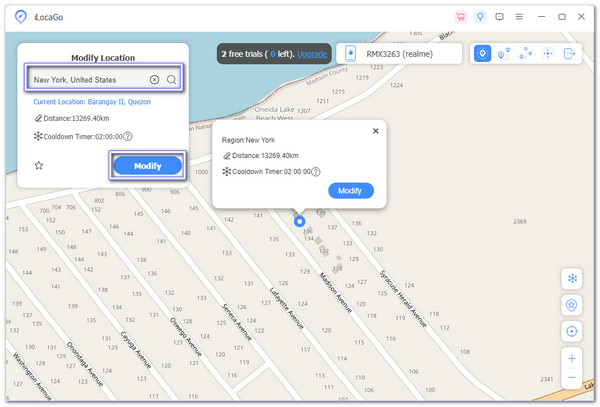Click the Onondaga Avenue street label

click(x=85, y=364)
